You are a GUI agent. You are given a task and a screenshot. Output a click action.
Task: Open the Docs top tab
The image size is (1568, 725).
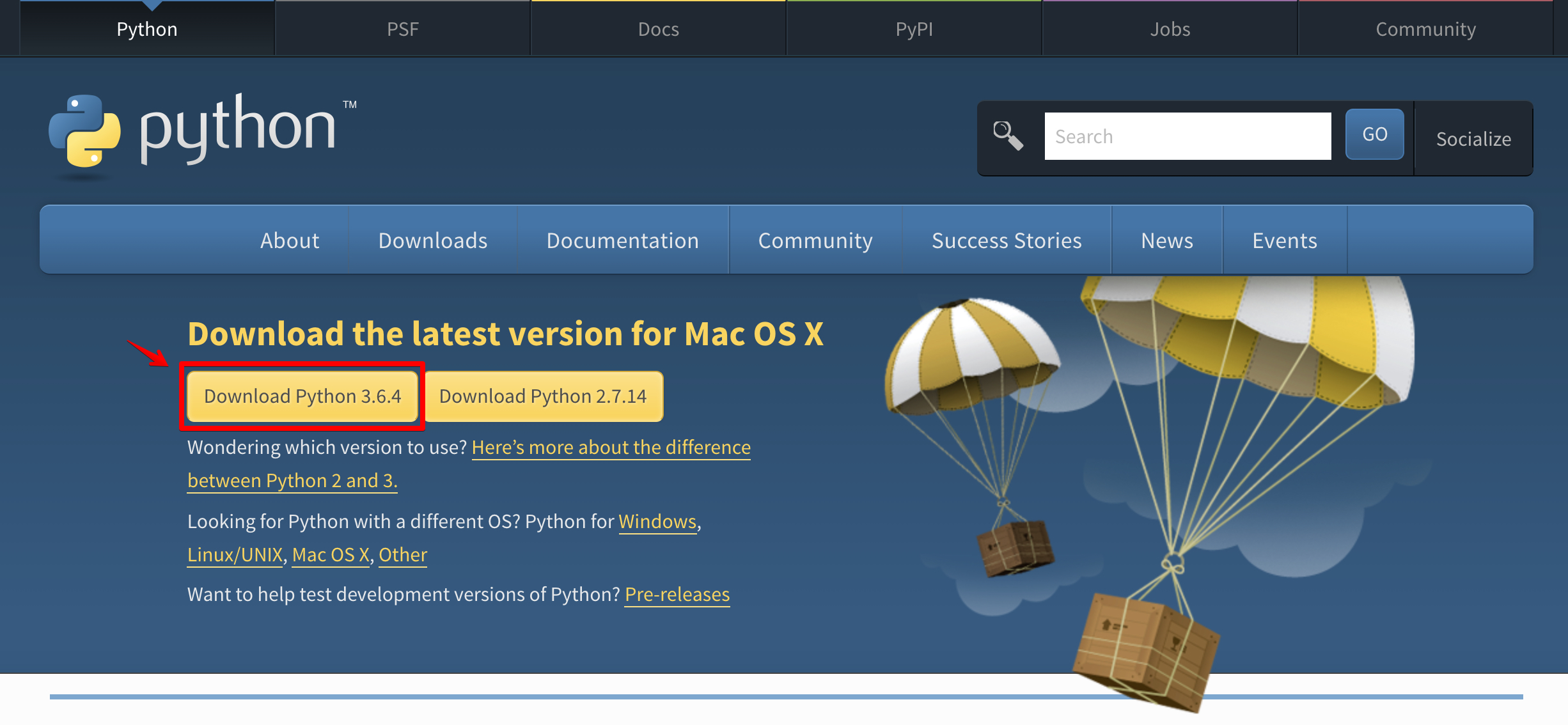tap(659, 29)
